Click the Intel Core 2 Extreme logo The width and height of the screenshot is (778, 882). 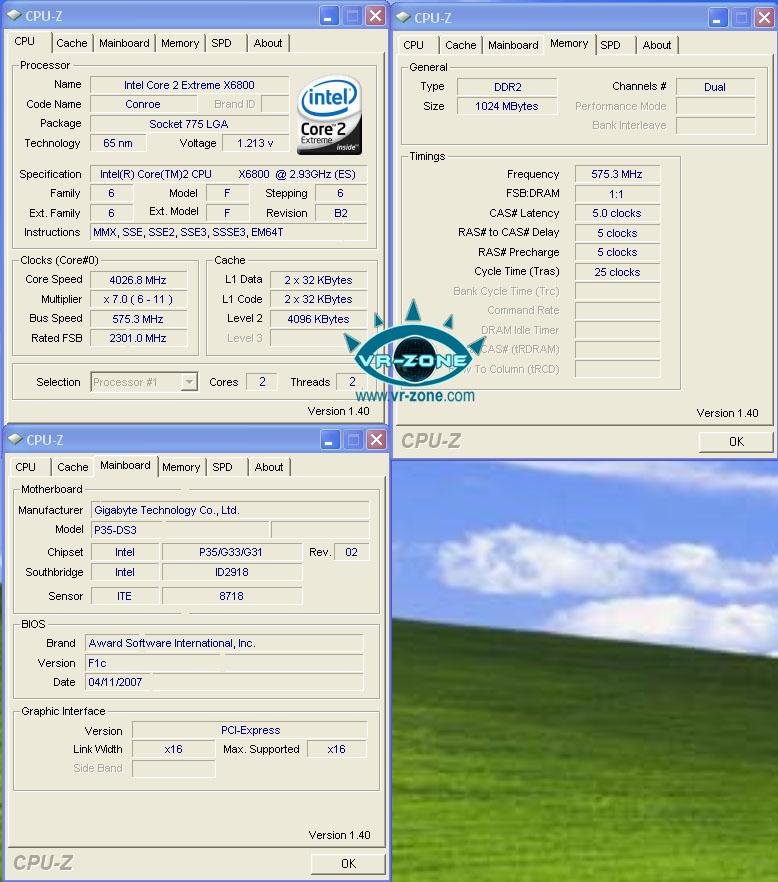coord(329,115)
